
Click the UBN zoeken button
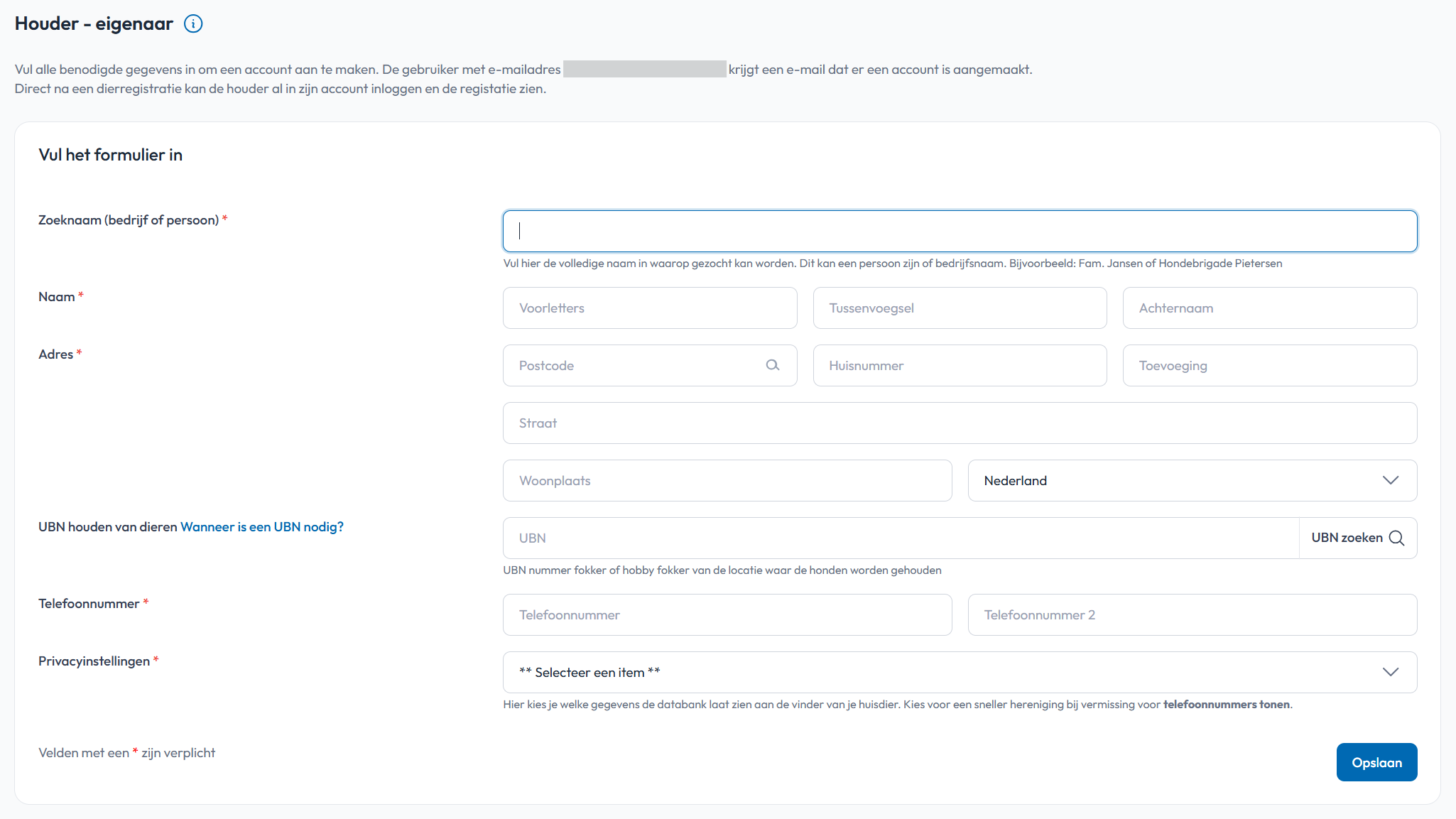[1358, 538]
